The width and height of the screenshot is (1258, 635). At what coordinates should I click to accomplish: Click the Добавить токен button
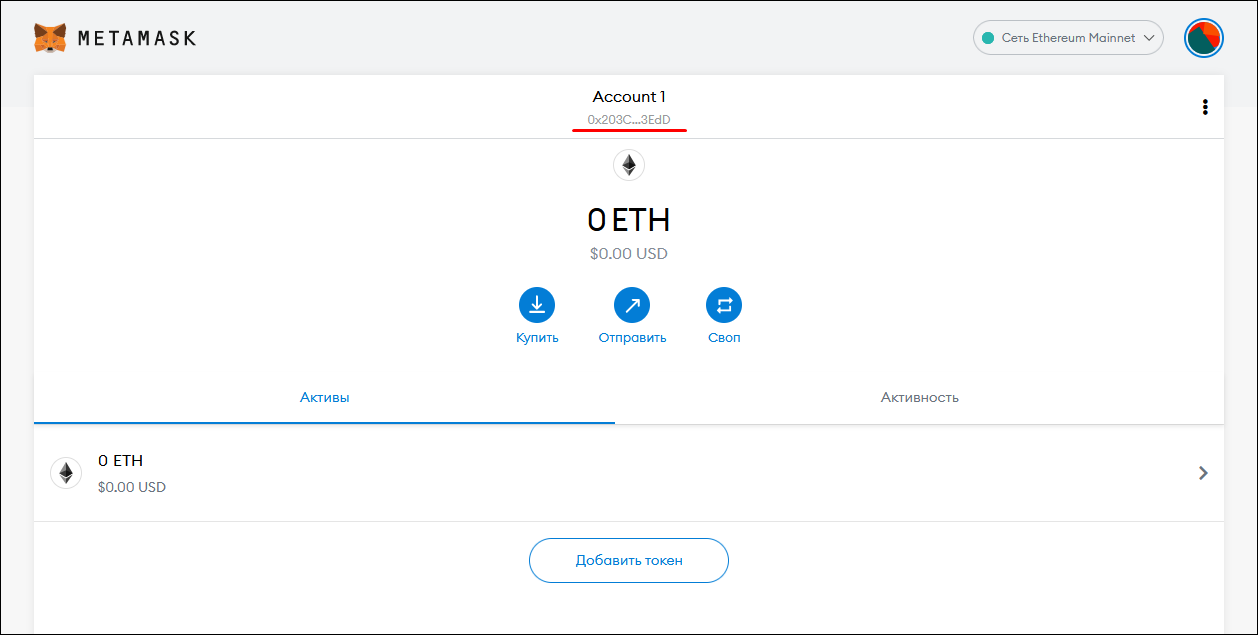[x=629, y=560]
